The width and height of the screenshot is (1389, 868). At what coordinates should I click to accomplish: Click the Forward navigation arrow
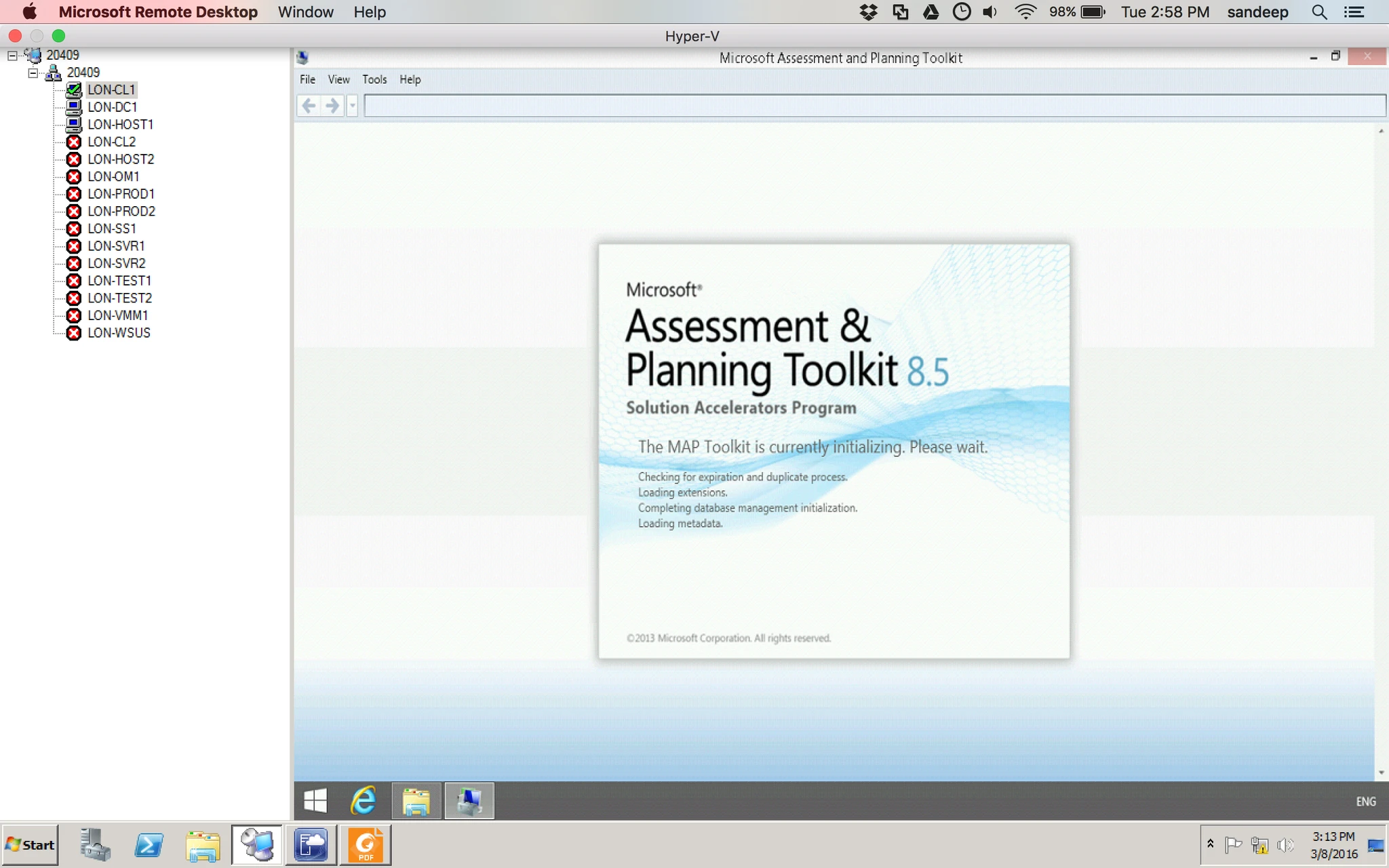coord(332,105)
